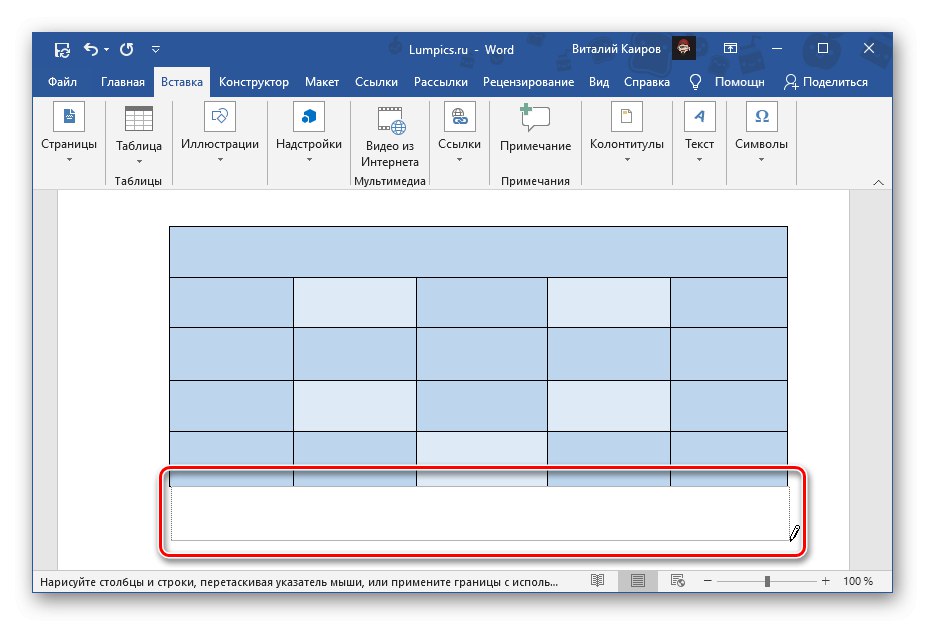The height and width of the screenshot is (625, 925).
Task: Open Ribbon Display Options icon
Action: [x=730, y=48]
